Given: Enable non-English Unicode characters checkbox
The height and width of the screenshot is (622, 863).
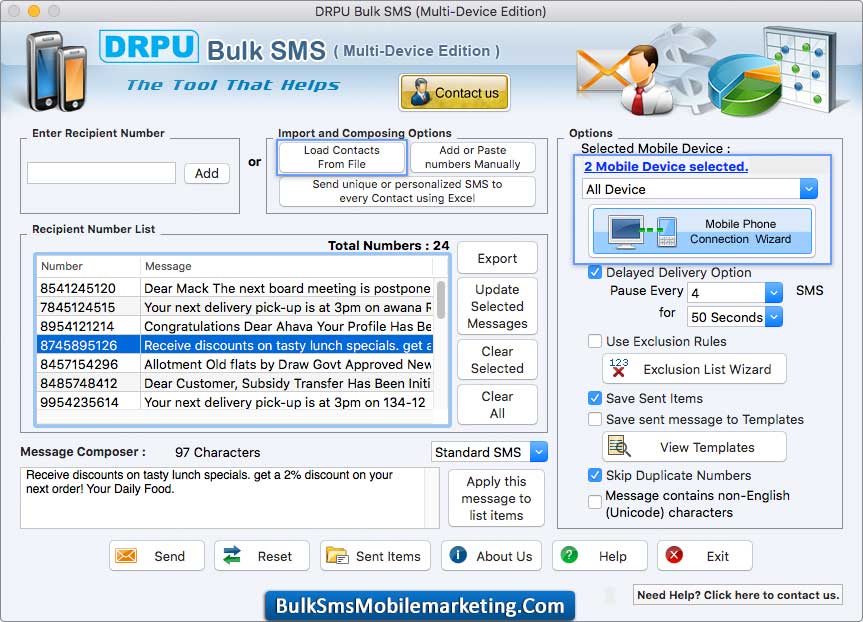Looking at the screenshot, I should pos(594,501).
